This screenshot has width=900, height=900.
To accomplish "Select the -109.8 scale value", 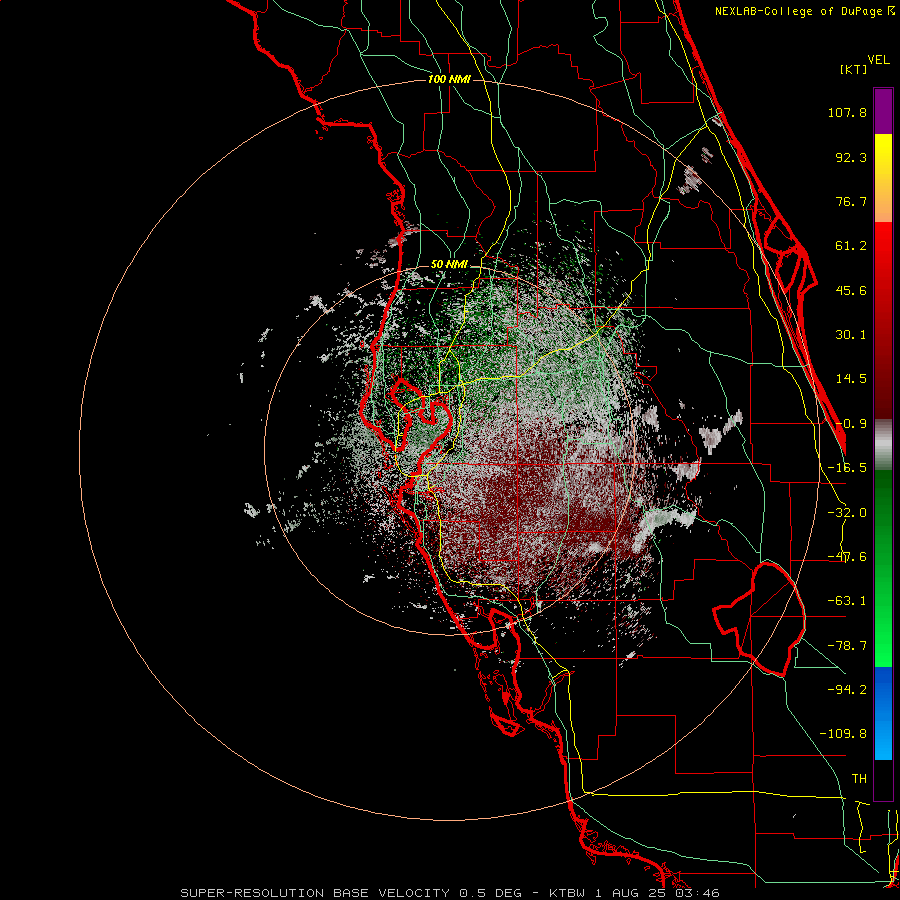I will coord(843,734).
